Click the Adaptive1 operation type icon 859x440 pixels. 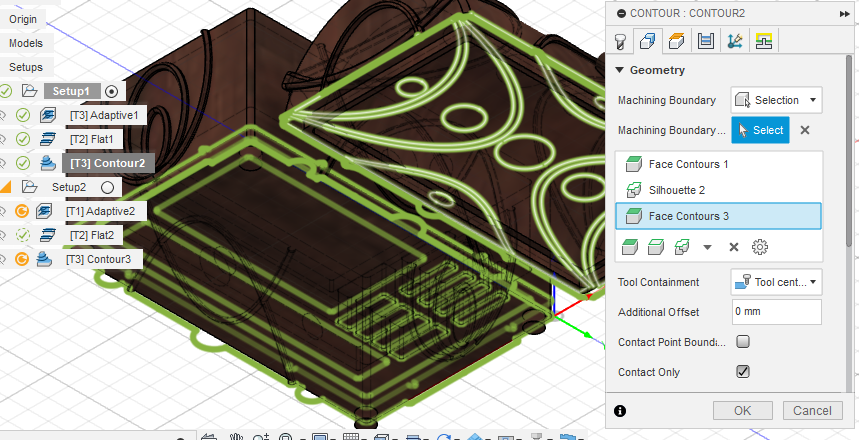(48, 116)
